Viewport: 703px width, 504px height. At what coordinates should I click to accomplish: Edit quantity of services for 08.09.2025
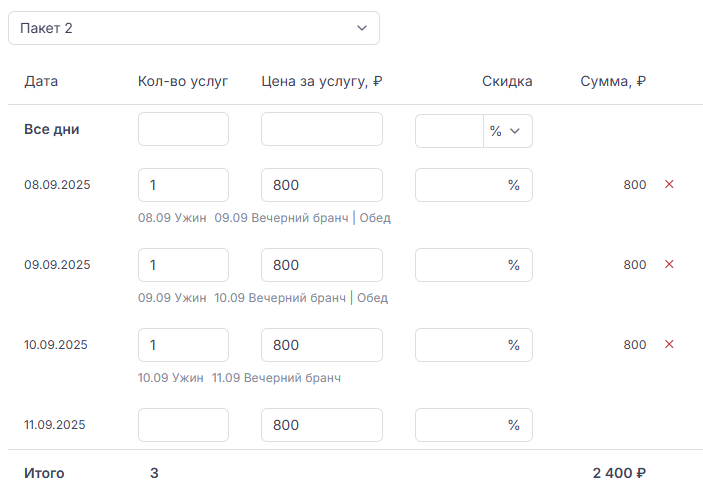coord(183,185)
